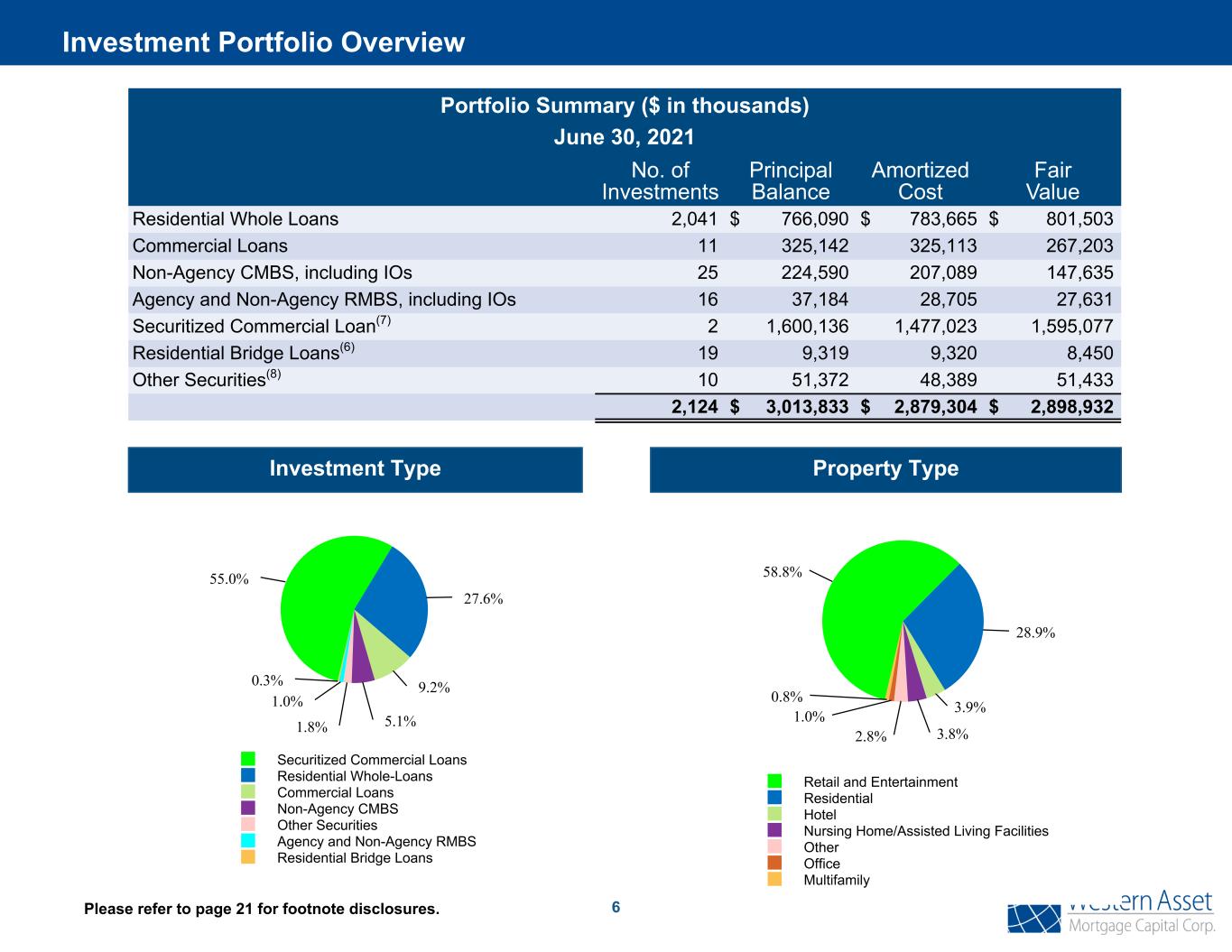Screen dimensions: 1232x952
Task: Click the Western Asset logo icon
Action: [x=1034, y=918]
